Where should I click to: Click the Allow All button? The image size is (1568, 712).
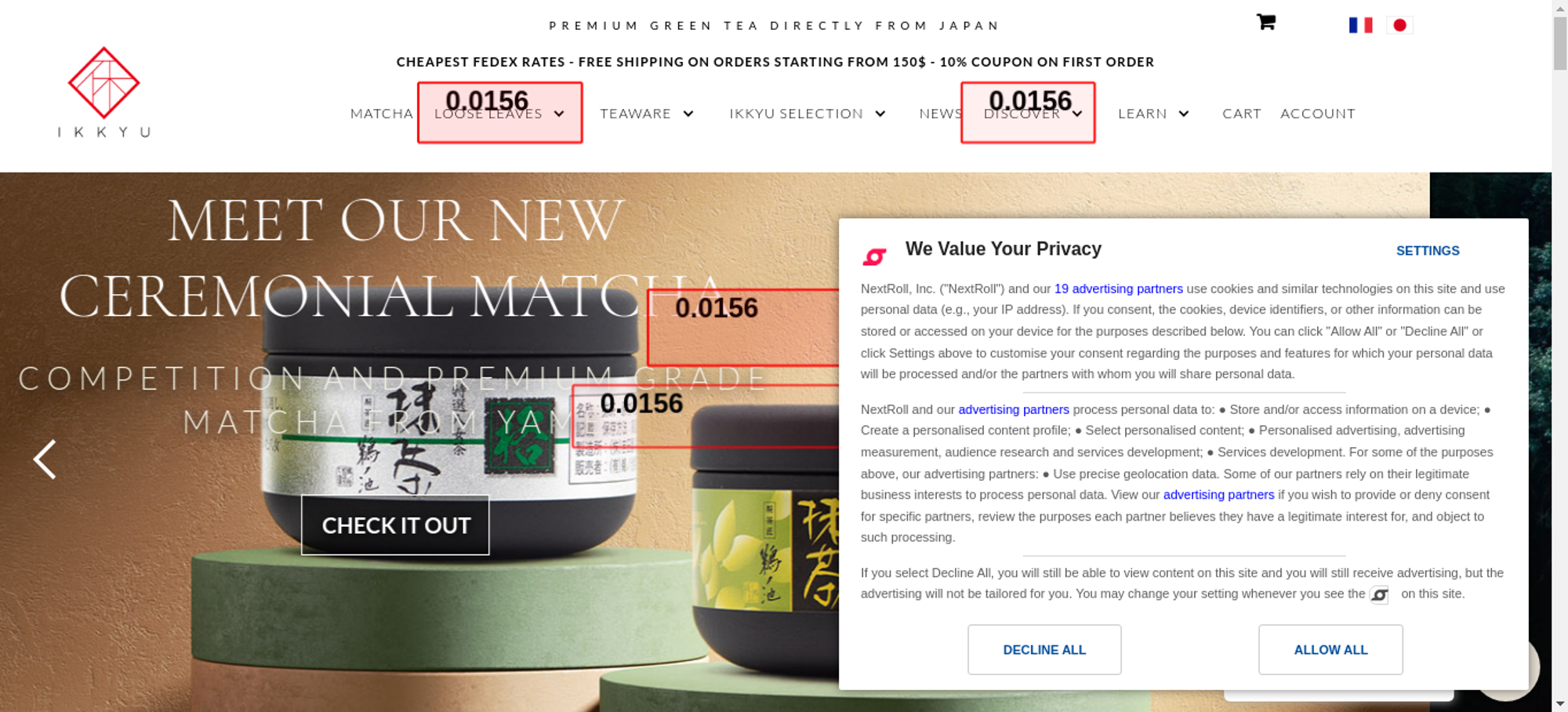coord(1330,649)
